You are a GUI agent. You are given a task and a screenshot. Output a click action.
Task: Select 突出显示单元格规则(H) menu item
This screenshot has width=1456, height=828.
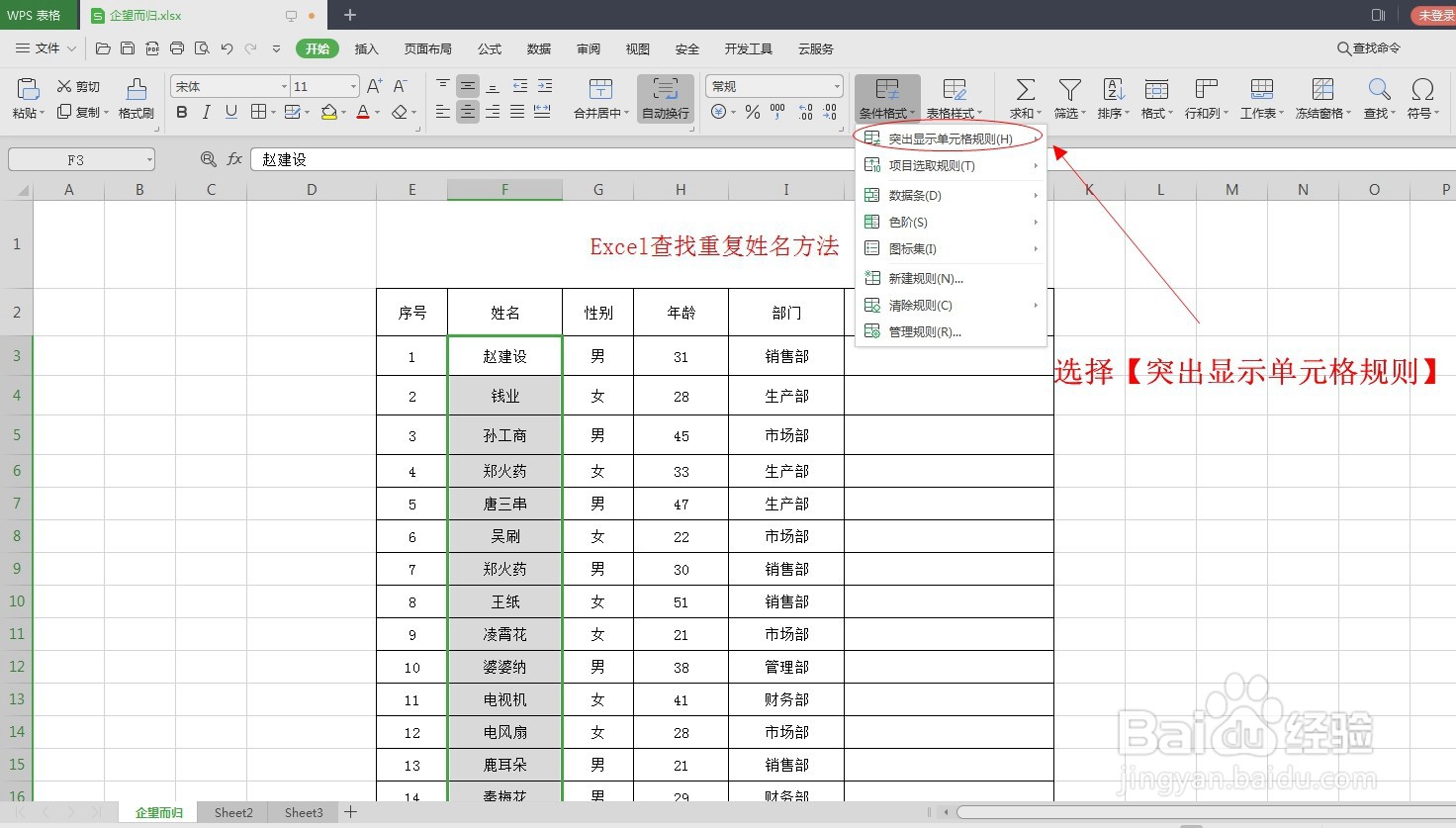(951, 138)
